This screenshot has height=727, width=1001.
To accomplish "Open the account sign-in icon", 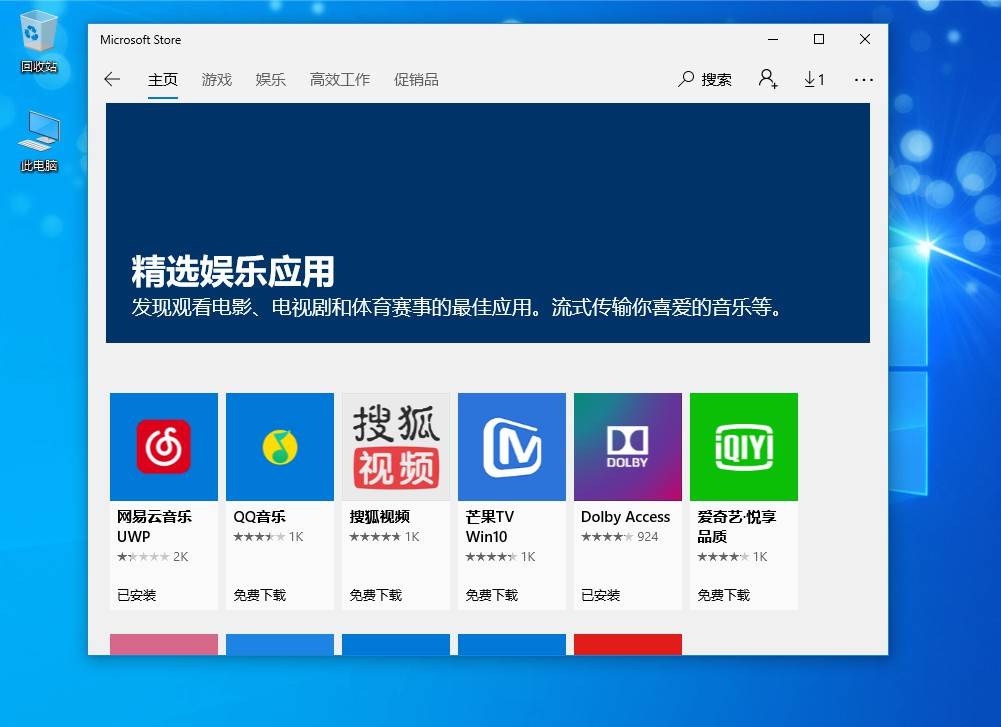I will coord(768,79).
